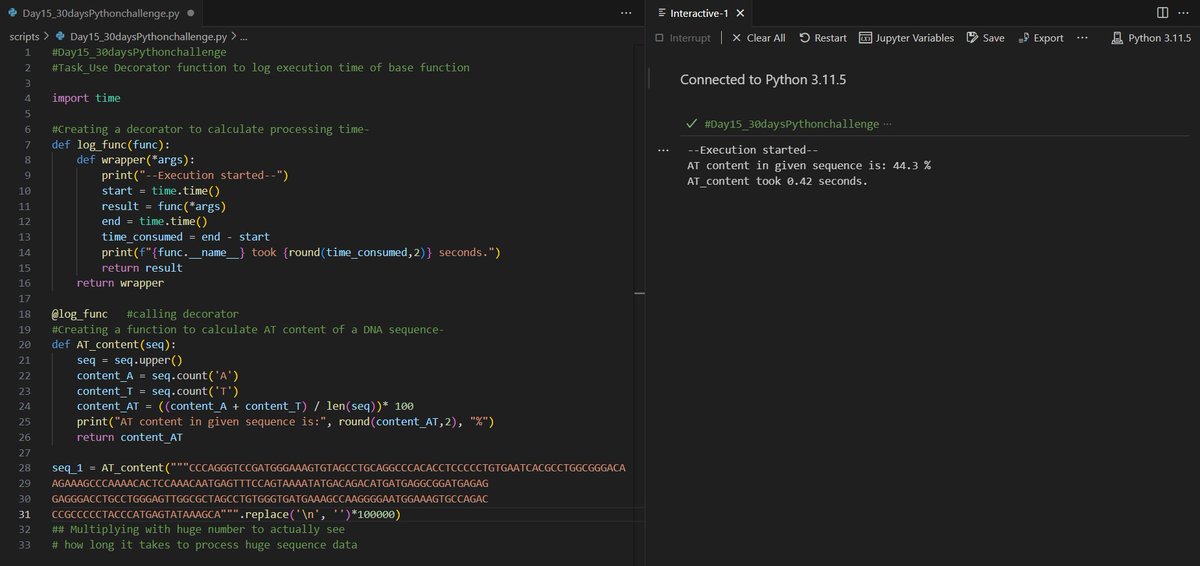Click the unsaved-changes dot on the editor tab
Image resolution: width=1200 pixels, height=566 pixels.
[192, 12]
